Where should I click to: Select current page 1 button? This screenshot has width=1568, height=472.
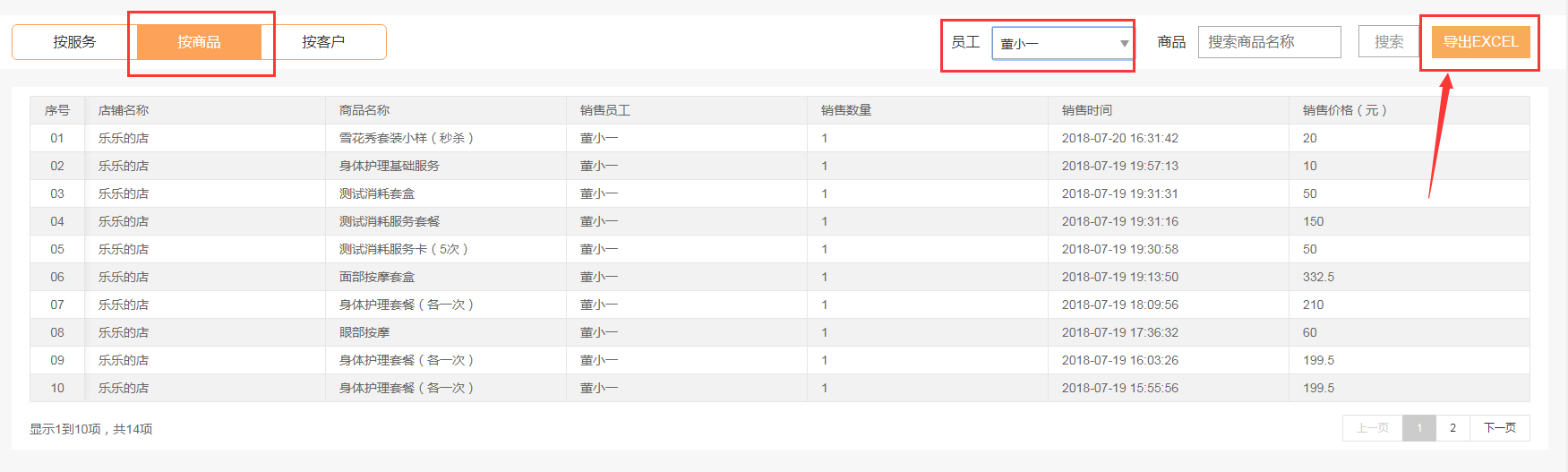pyautogui.click(x=1419, y=428)
